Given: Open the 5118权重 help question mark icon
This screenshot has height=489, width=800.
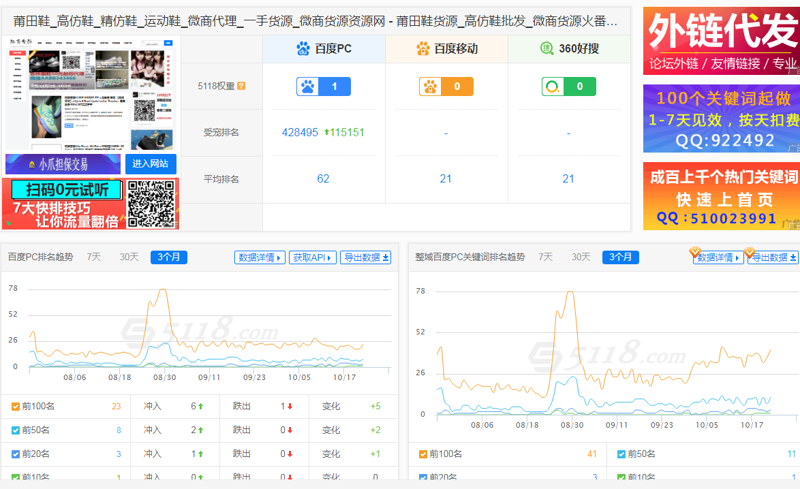Looking at the screenshot, I should click(241, 86).
